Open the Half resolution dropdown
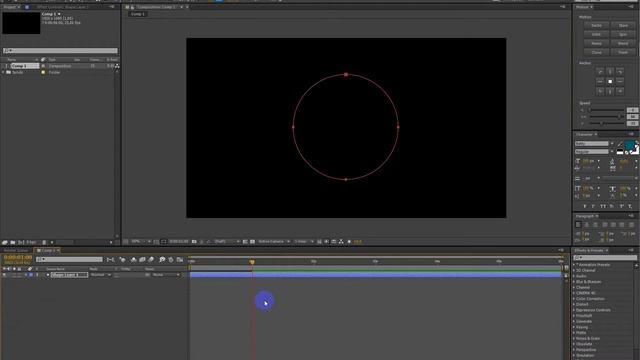 [227, 242]
